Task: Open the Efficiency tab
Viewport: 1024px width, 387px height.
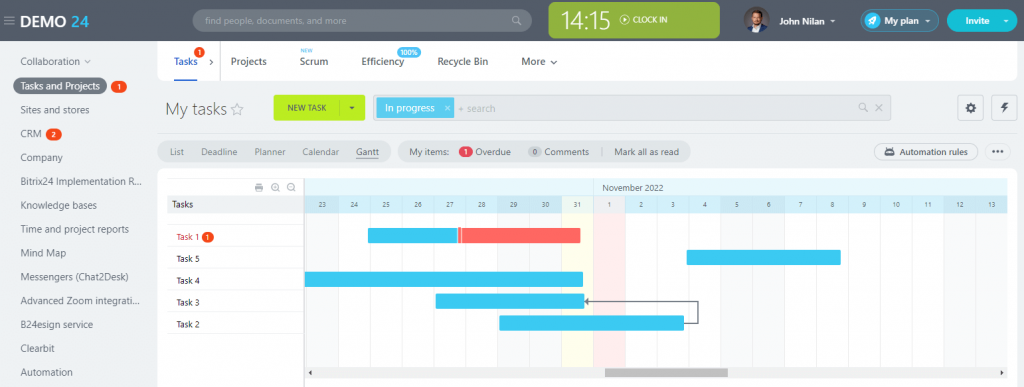Action: 383,61
